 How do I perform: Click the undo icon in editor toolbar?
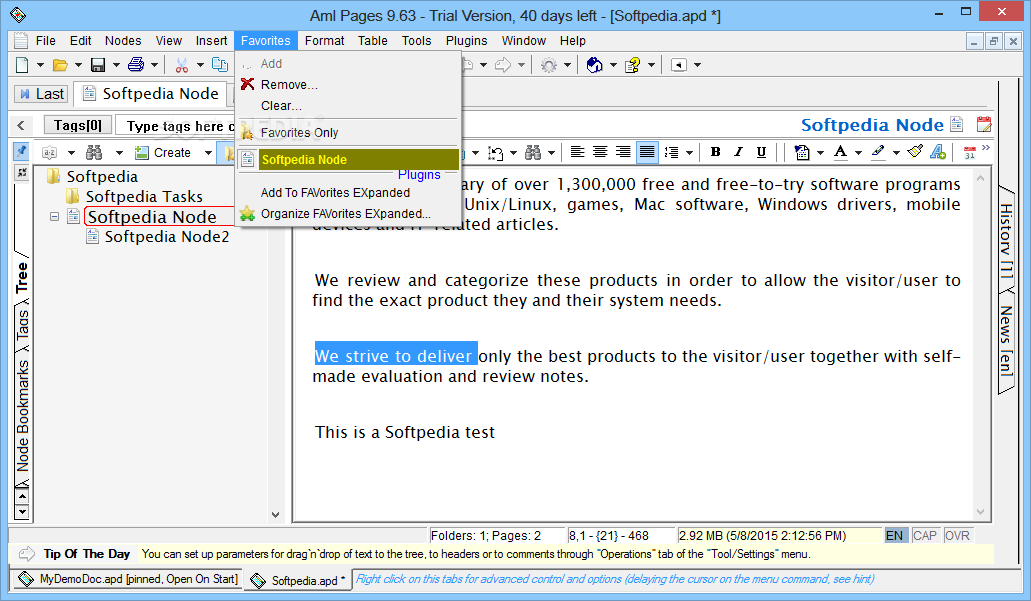tap(495, 153)
